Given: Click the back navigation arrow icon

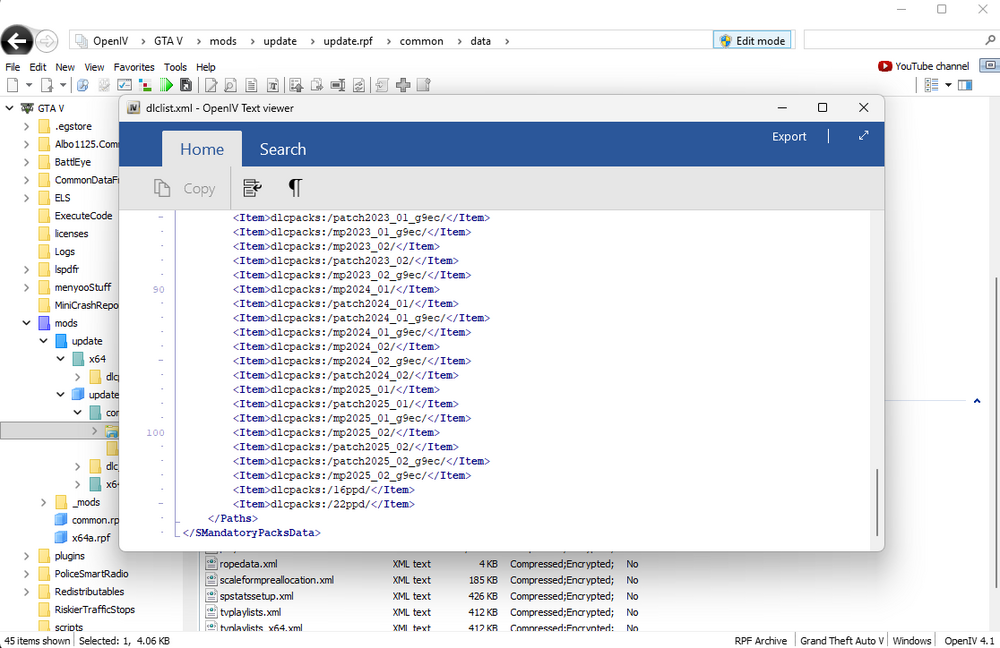Looking at the screenshot, I should point(18,40).
